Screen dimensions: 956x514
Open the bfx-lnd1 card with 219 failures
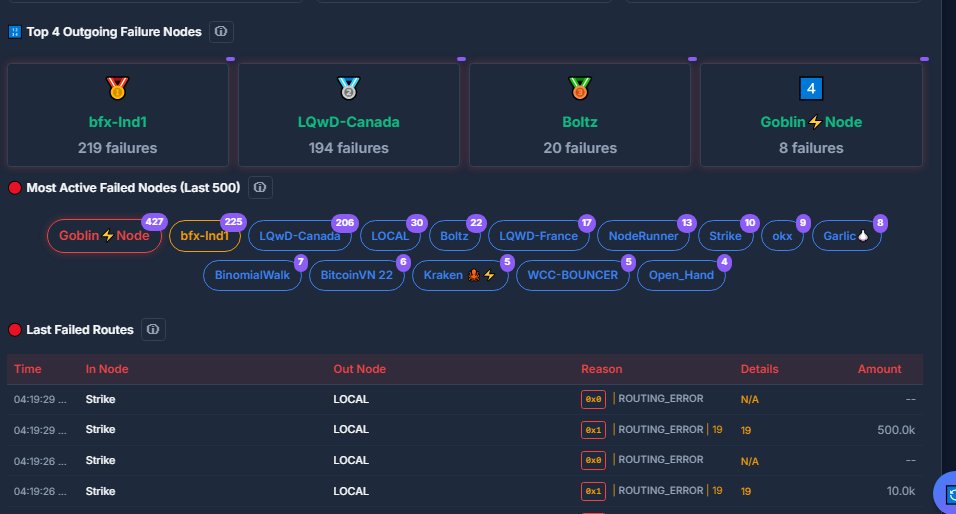click(118, 115)
